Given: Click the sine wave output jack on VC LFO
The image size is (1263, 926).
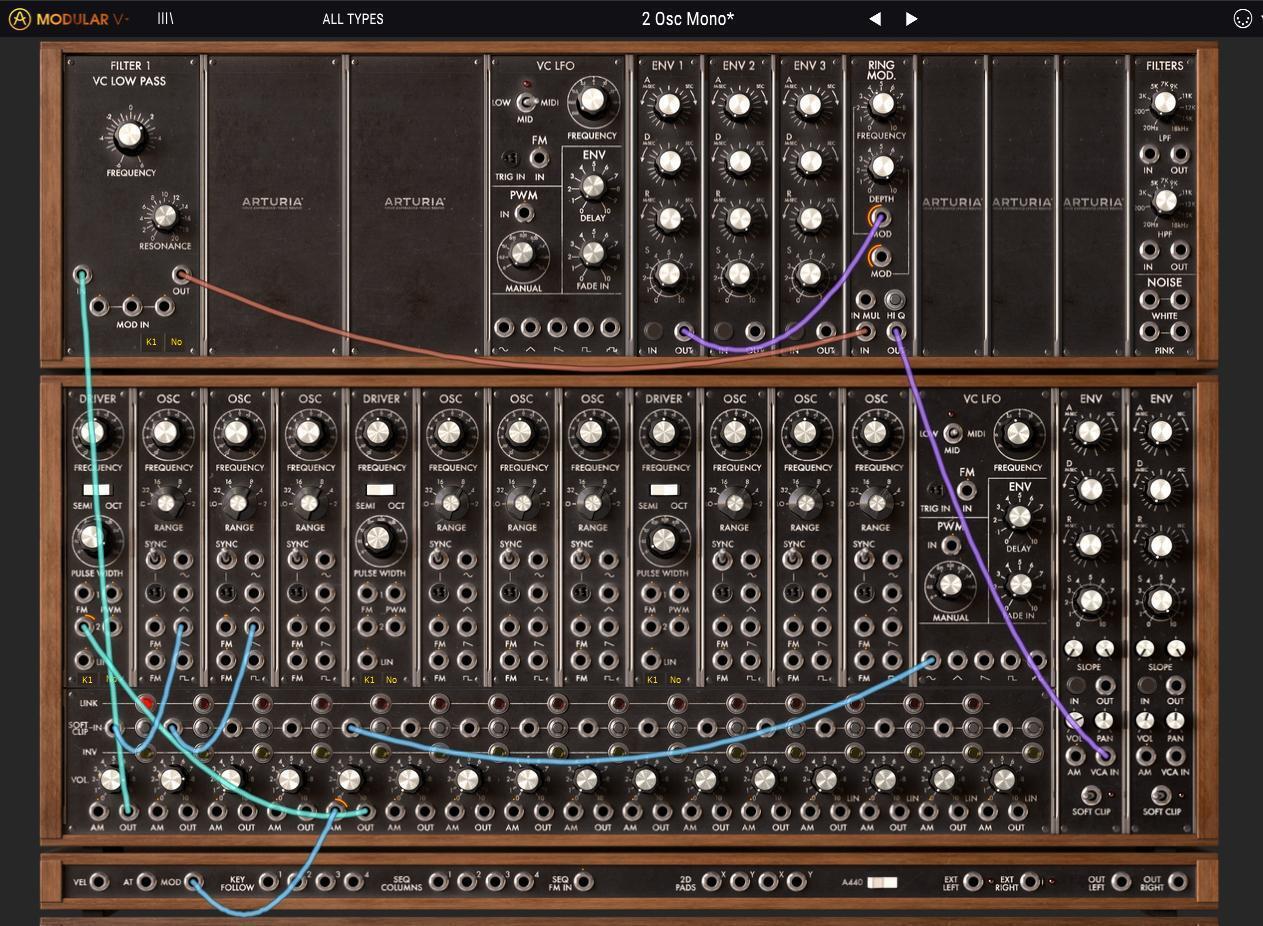Looking at the screenshot, I should coord(503,326).
